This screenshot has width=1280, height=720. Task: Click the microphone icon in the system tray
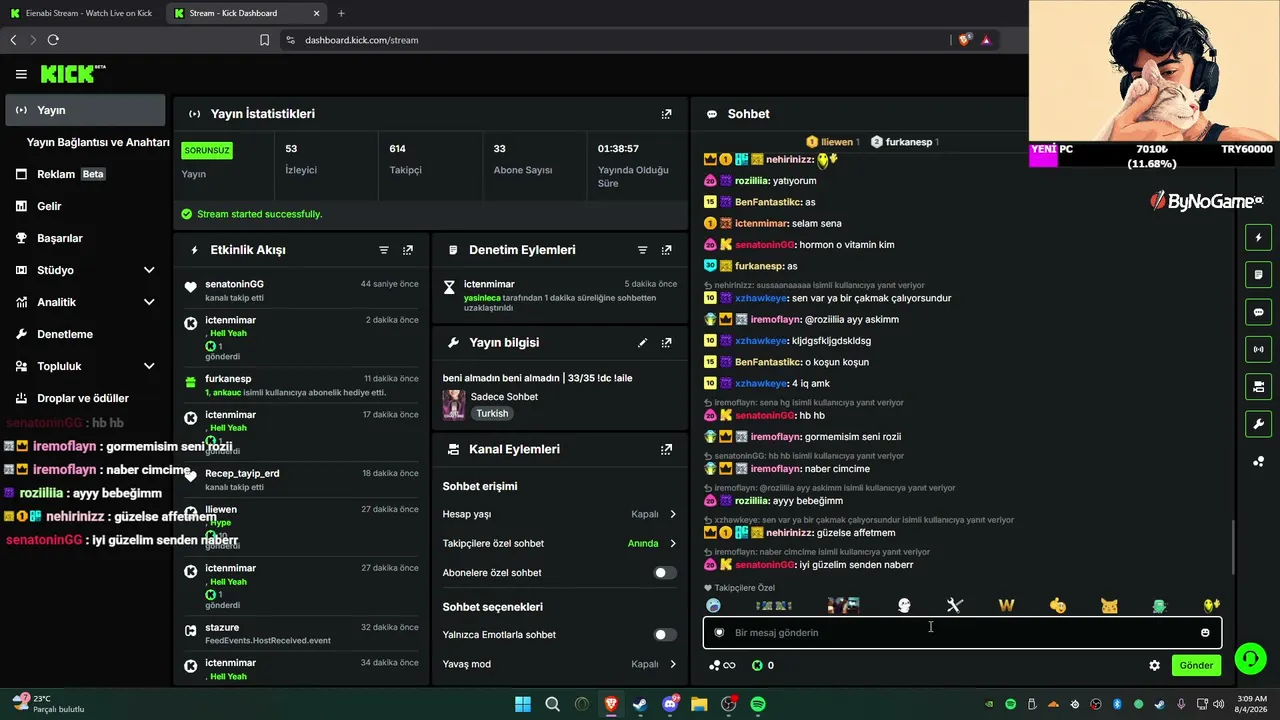pos(1182,704)
